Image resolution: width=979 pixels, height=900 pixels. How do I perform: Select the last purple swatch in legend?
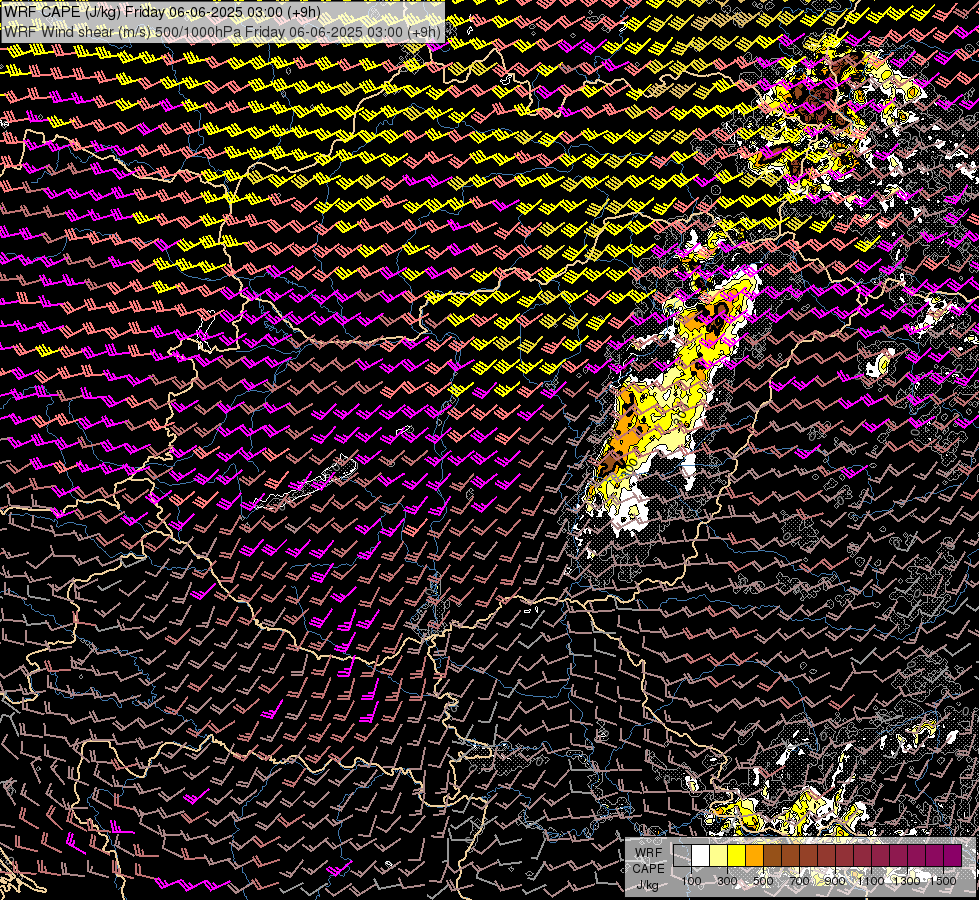pyautogui.click(x=953, y=856)
